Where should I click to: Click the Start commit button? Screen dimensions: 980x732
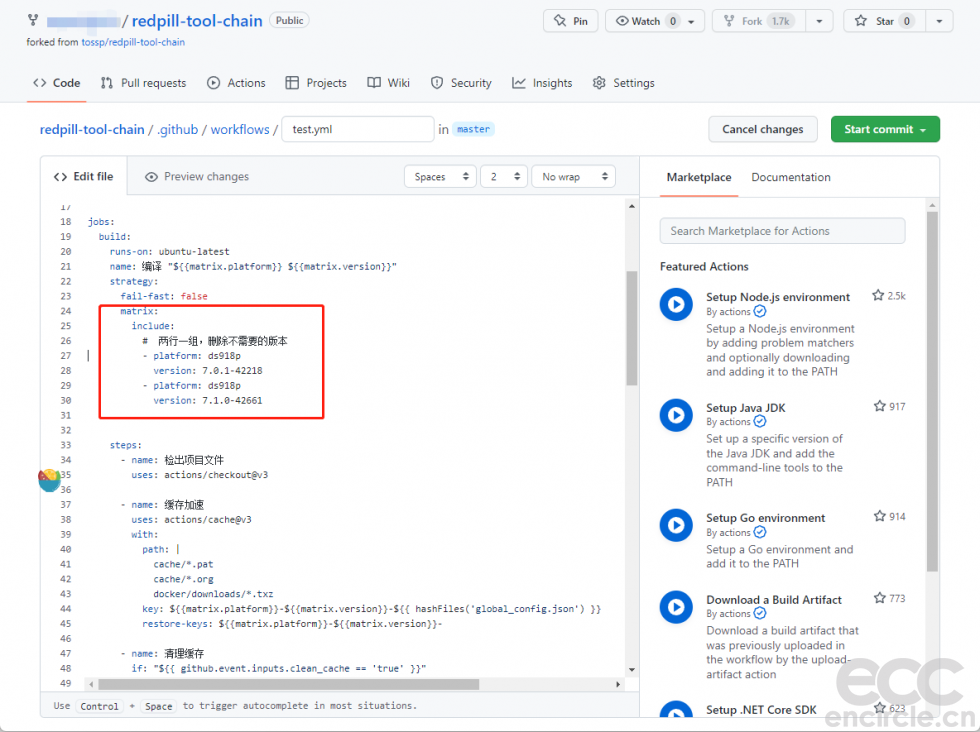885,129
